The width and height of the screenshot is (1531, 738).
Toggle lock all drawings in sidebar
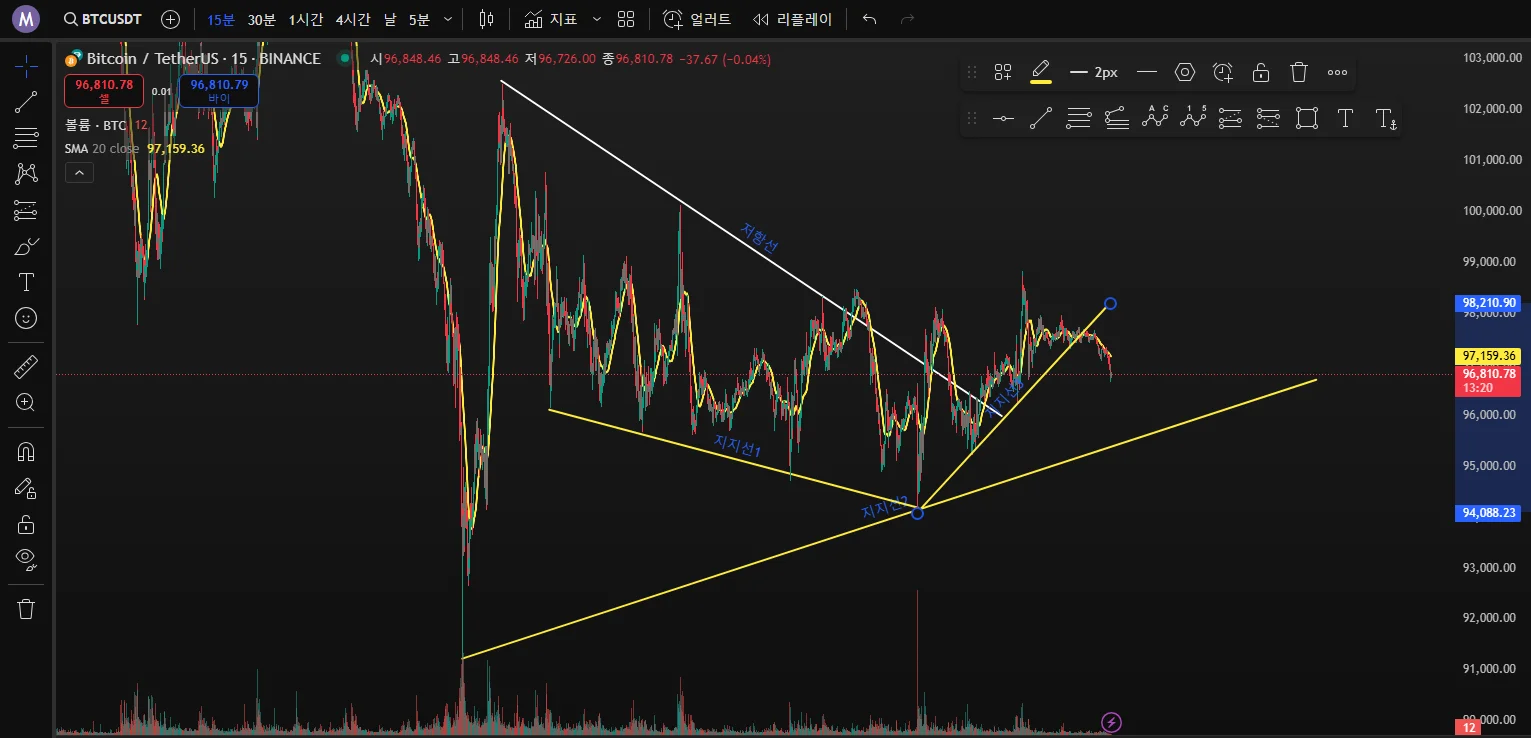point(26,524)
